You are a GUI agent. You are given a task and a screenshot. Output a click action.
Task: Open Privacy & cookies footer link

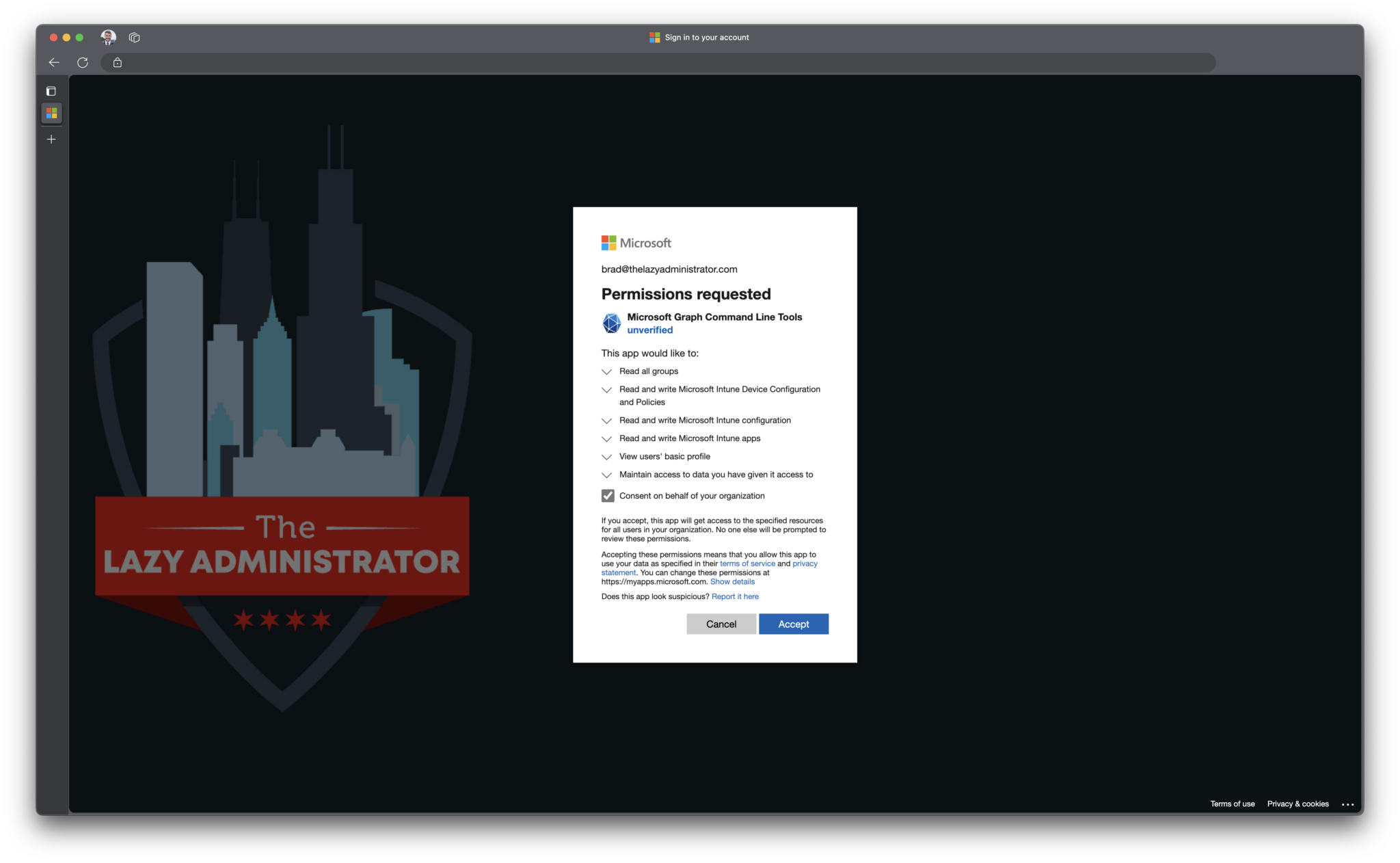(1297, 804)
